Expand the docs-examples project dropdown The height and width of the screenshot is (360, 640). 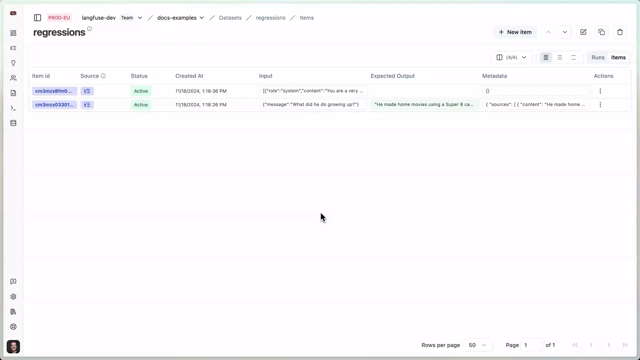click(x=180, y=18)
